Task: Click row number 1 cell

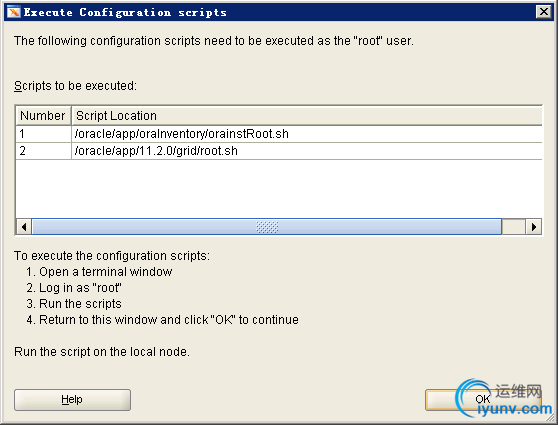Action: coord(43,134)
